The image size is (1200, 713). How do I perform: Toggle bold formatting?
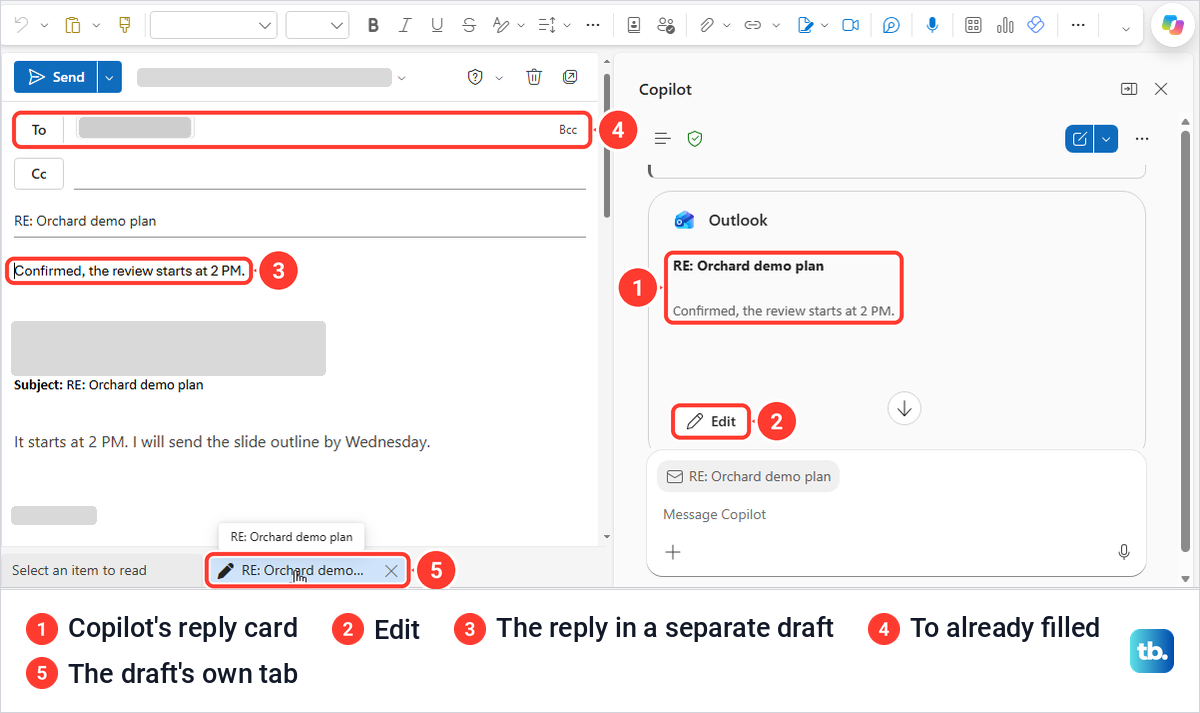pyautogui.click(x=373, y=25)
